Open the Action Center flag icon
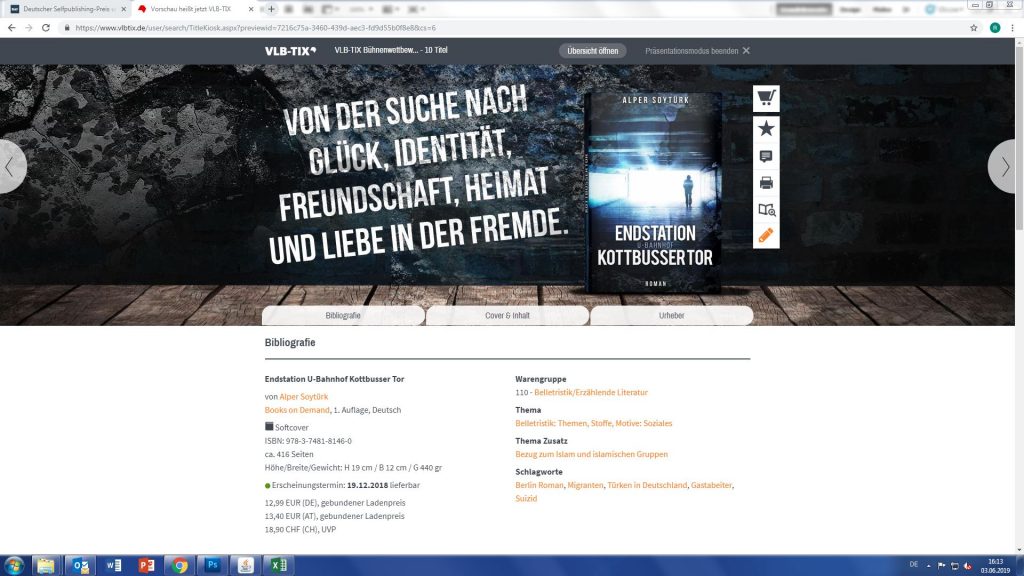1024x576 pixels. (x=942, y=566)
